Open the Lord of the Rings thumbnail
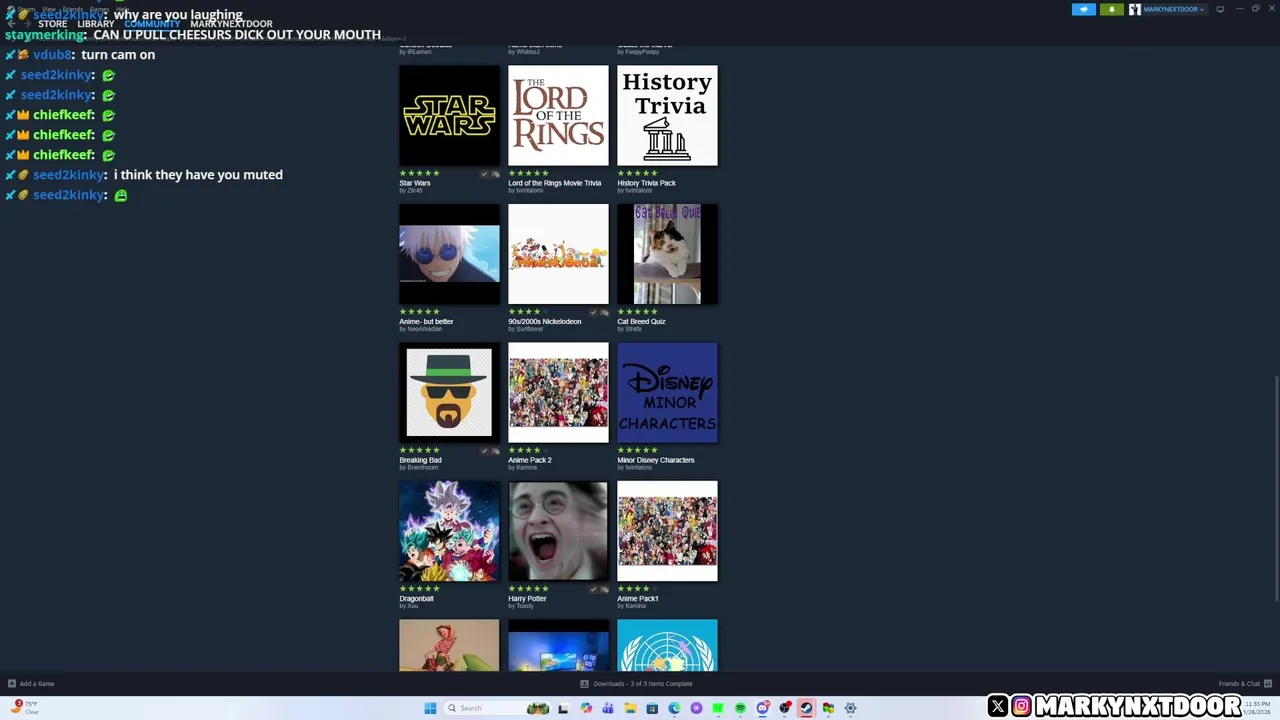This screenshot has width=1280, height=720. tap(558, 115)
